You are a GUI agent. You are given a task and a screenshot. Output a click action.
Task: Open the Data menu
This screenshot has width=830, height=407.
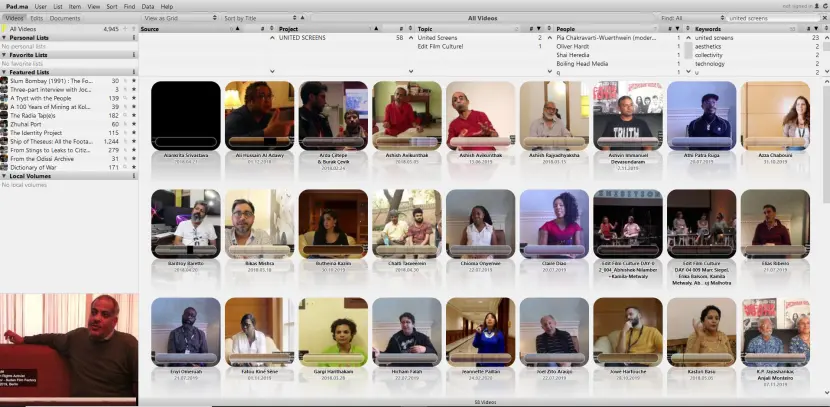point(147,6)
